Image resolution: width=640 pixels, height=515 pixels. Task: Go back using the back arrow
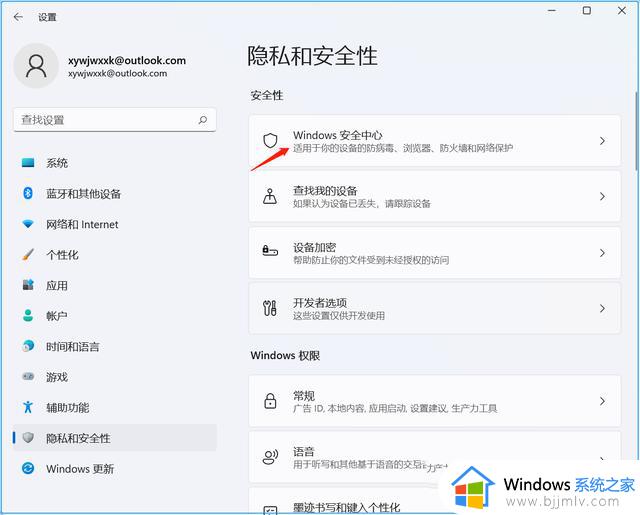click(18, 17)
